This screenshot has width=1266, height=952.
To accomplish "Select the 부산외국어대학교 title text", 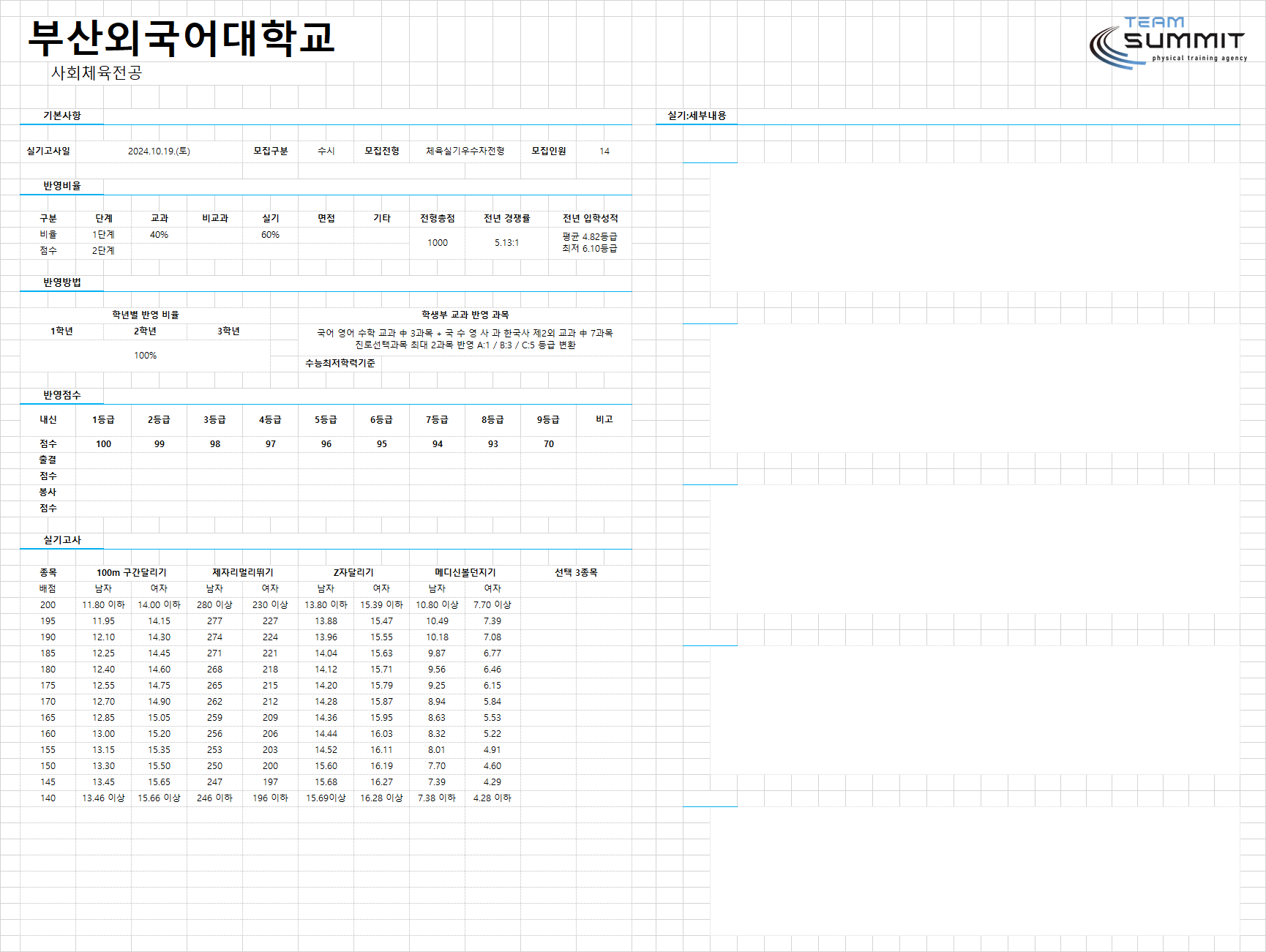I will [181, 38].
